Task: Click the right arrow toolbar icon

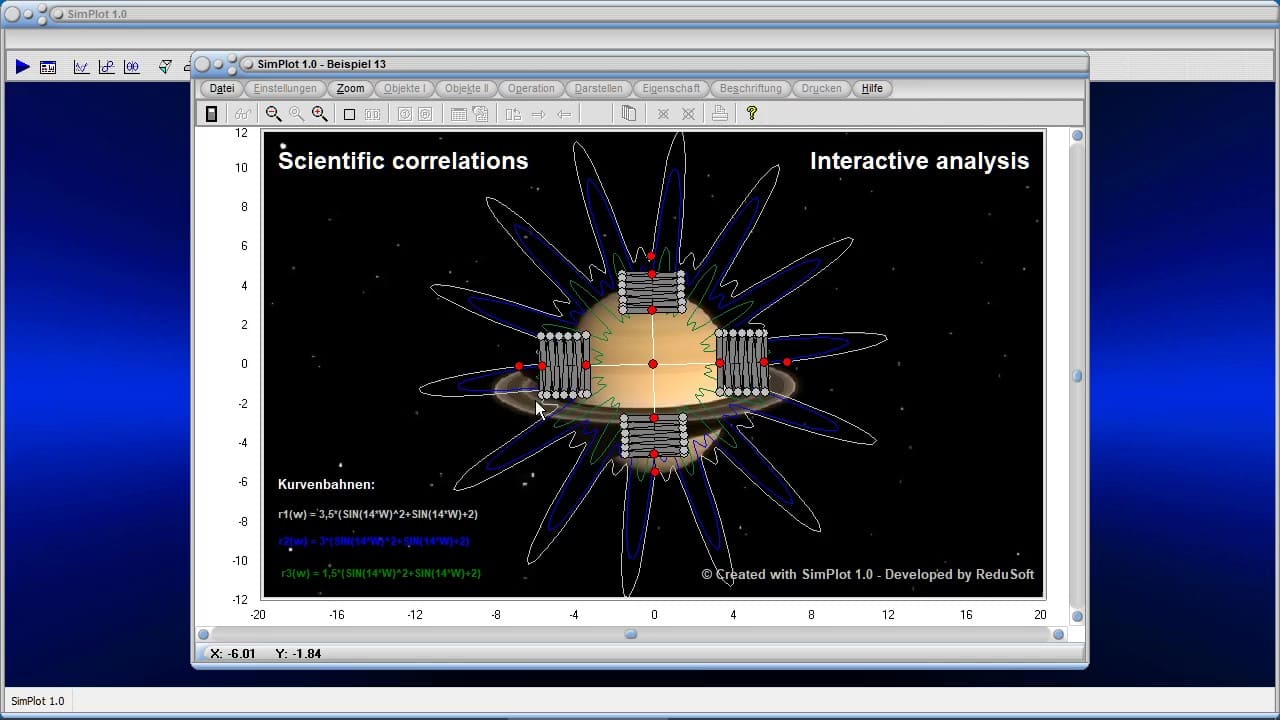Action: 538,114
